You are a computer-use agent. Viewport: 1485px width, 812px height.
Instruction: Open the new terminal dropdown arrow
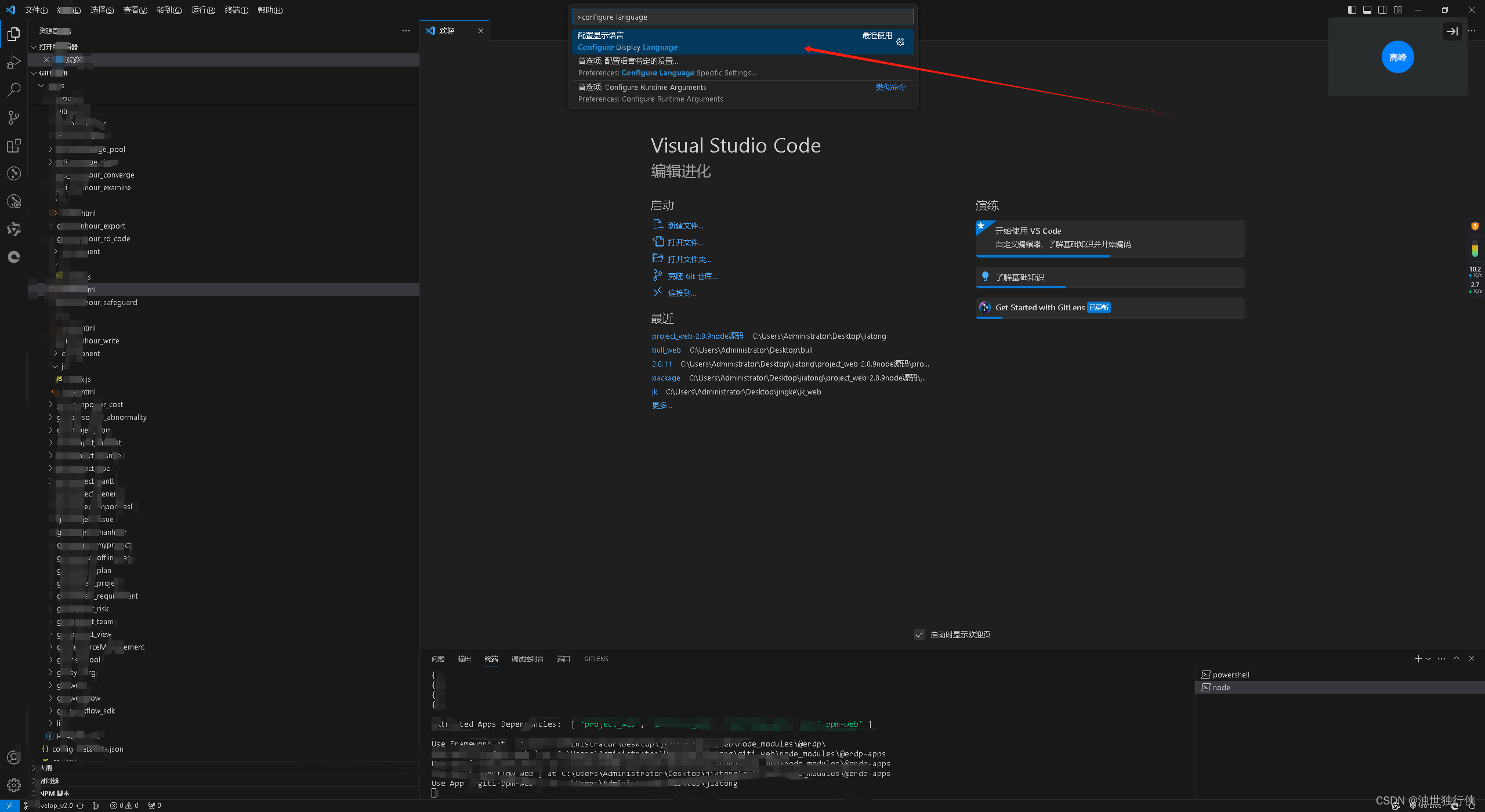pyautogui.click(x=1428, y=659)
